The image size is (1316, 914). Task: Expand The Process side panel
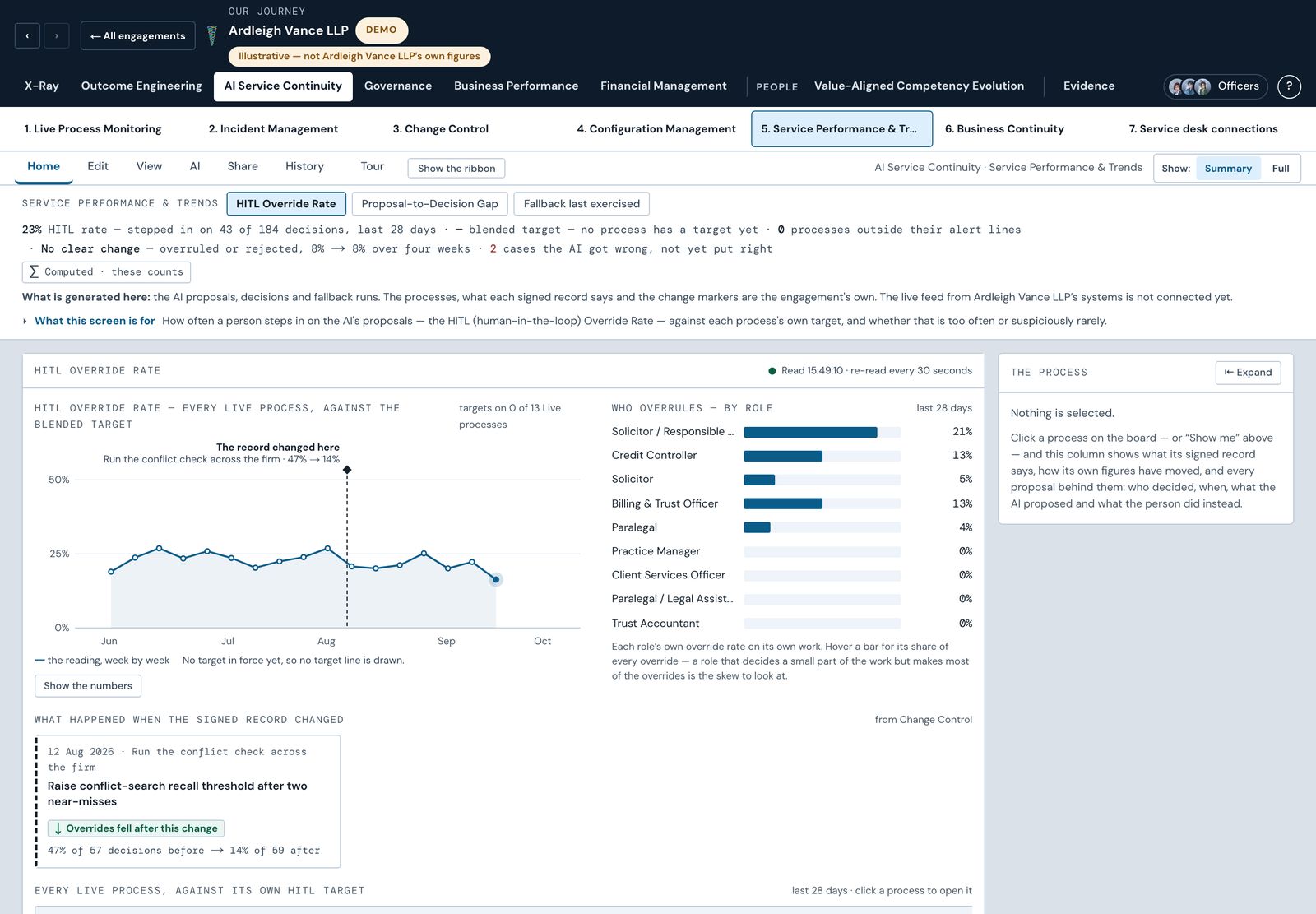coord(1248,373)
